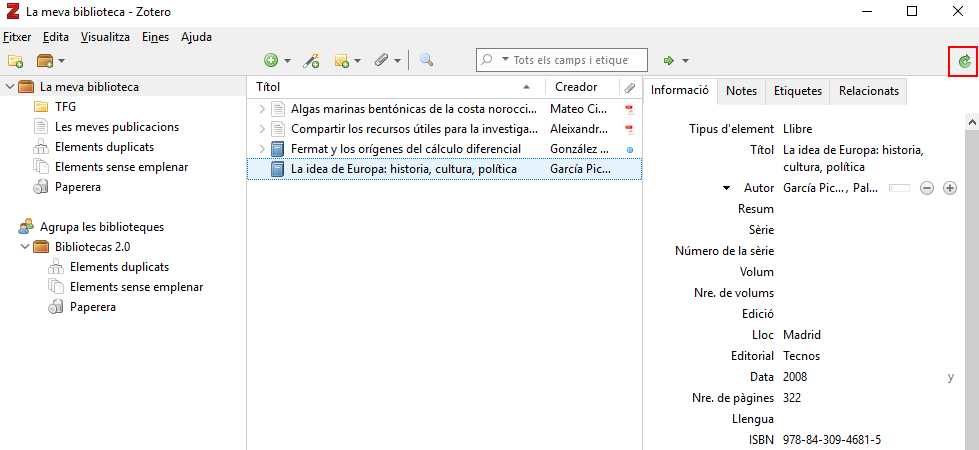
Task: Open the Autor creator type dropdown
Action: coord(726,188)
